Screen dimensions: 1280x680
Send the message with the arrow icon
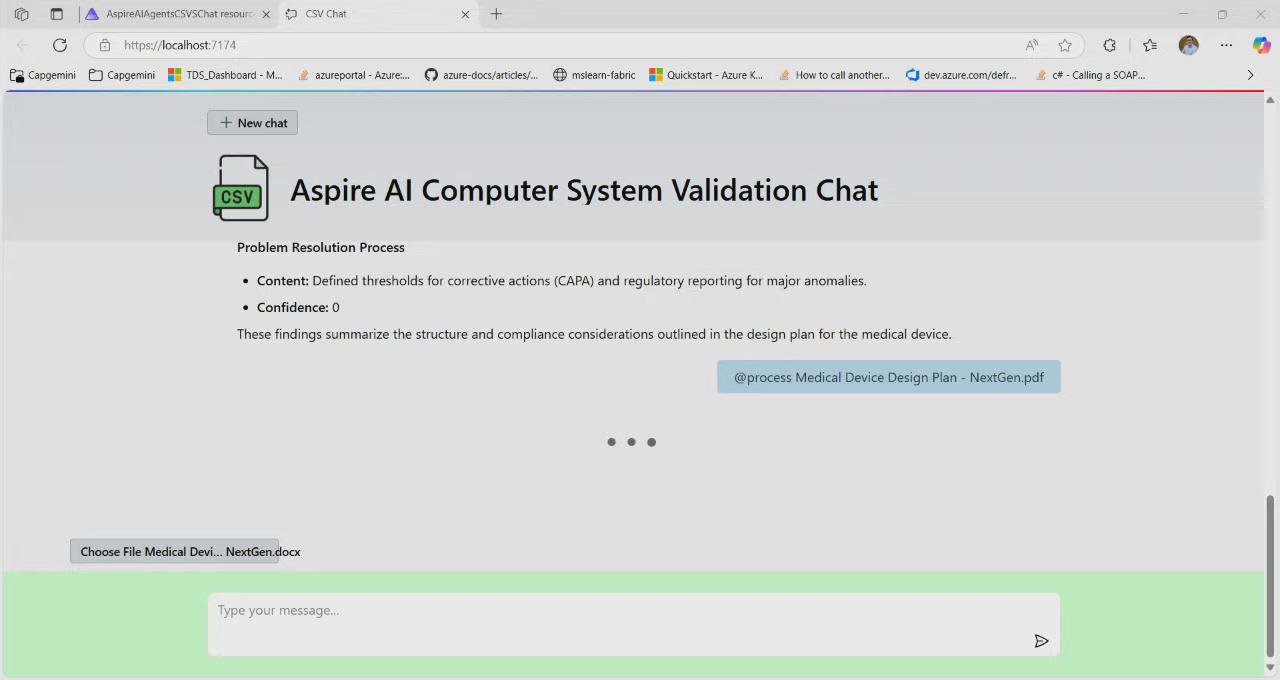coord(1041,641)
